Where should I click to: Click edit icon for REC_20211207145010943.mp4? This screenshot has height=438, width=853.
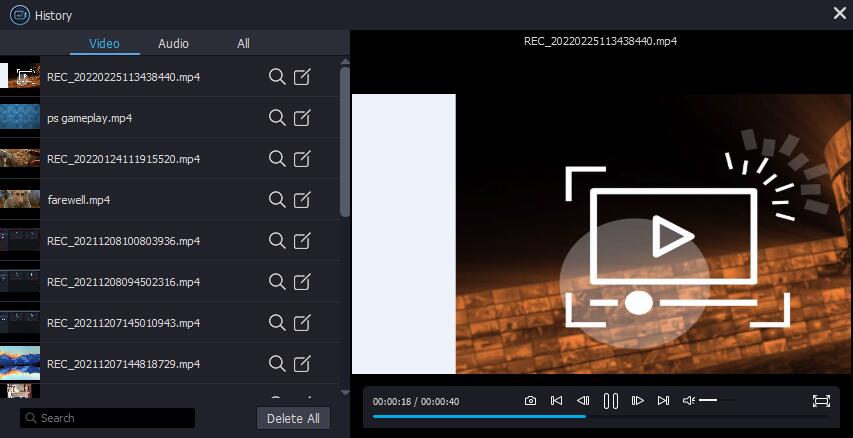pyautogui.click(x=302, y=323)
